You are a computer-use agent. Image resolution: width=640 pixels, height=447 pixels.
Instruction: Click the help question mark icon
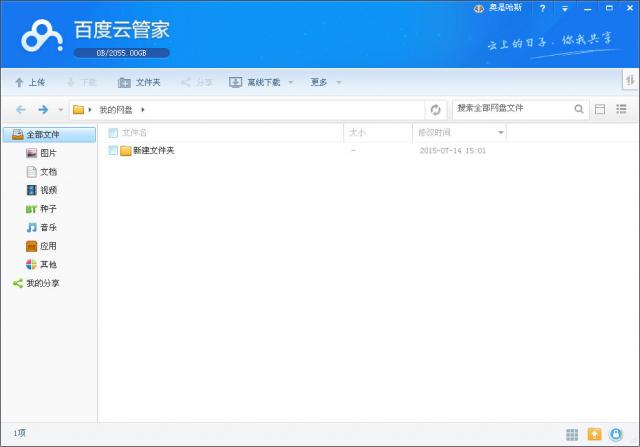542,8
